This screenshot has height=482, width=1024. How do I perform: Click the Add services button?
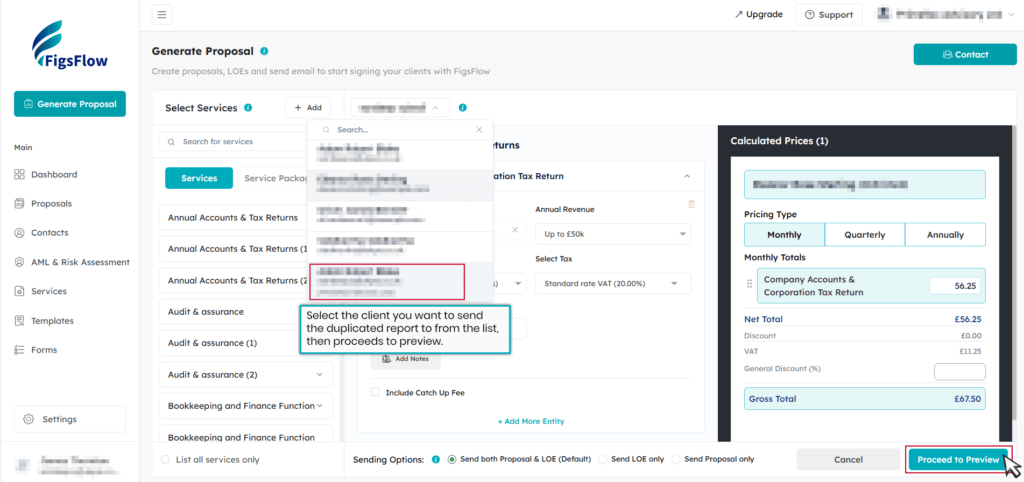pyautogui.click(x=308, y=108)
